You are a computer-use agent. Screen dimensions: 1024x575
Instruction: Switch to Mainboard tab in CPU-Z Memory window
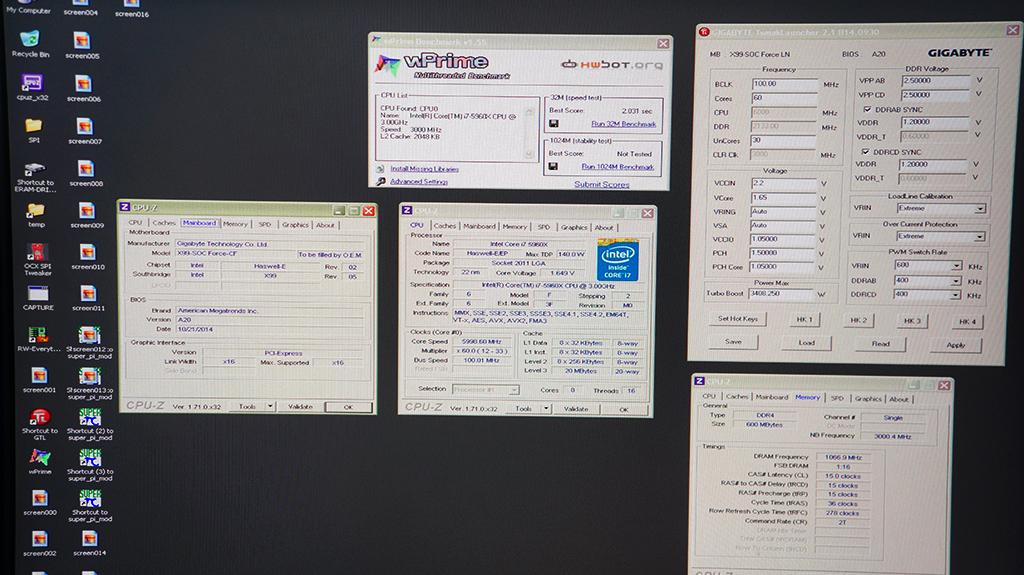point(771,397)
